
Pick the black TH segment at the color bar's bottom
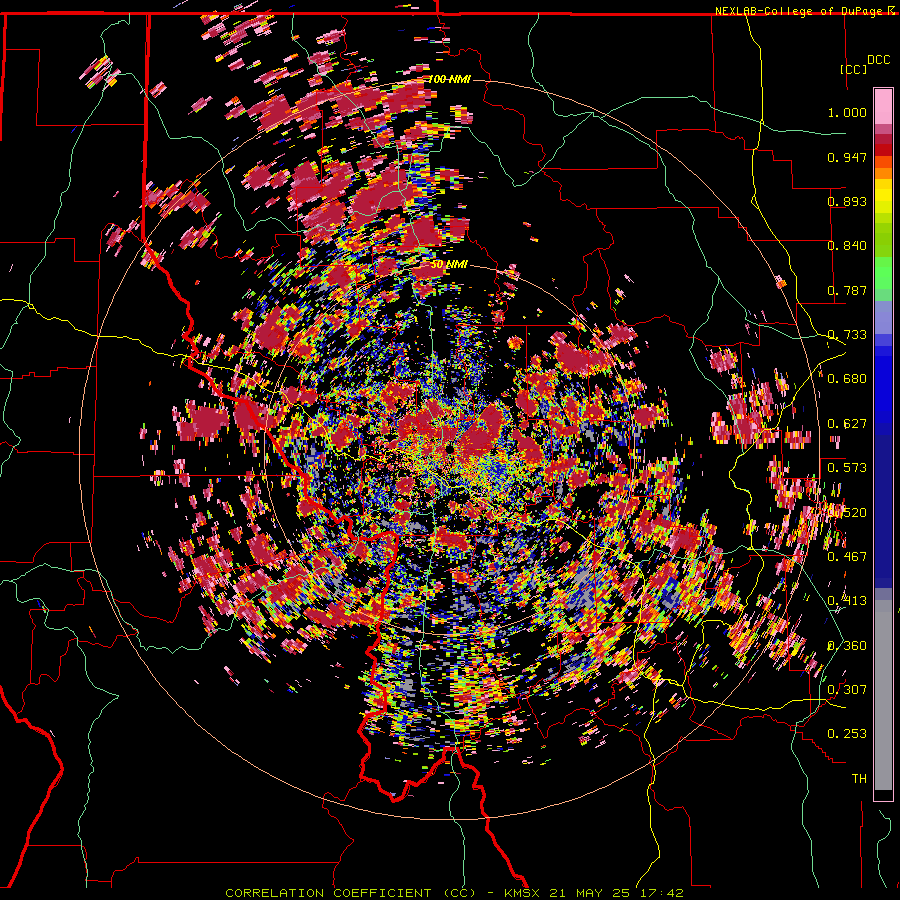(883, 795)
